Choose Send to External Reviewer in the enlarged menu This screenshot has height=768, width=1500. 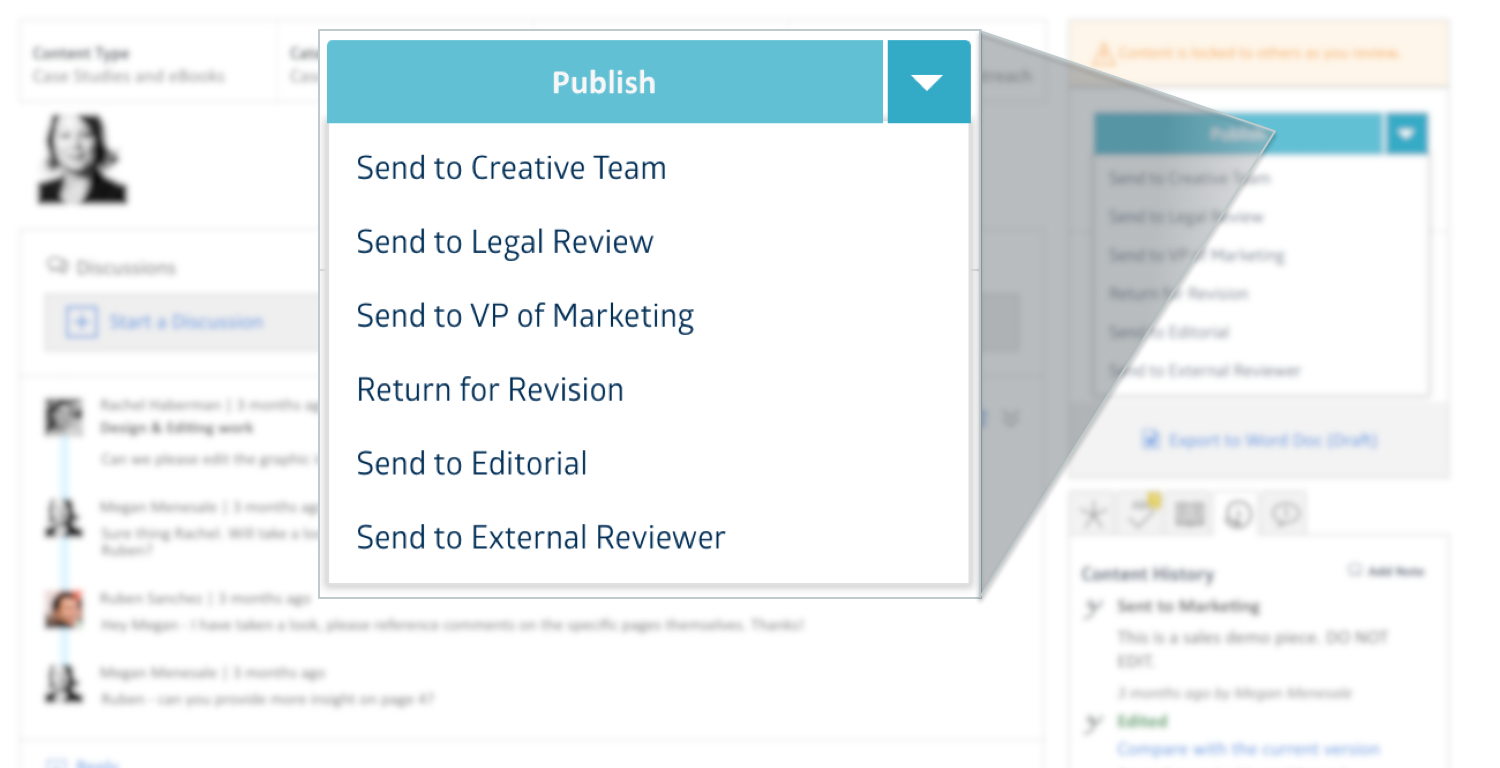tap(541, 538)
